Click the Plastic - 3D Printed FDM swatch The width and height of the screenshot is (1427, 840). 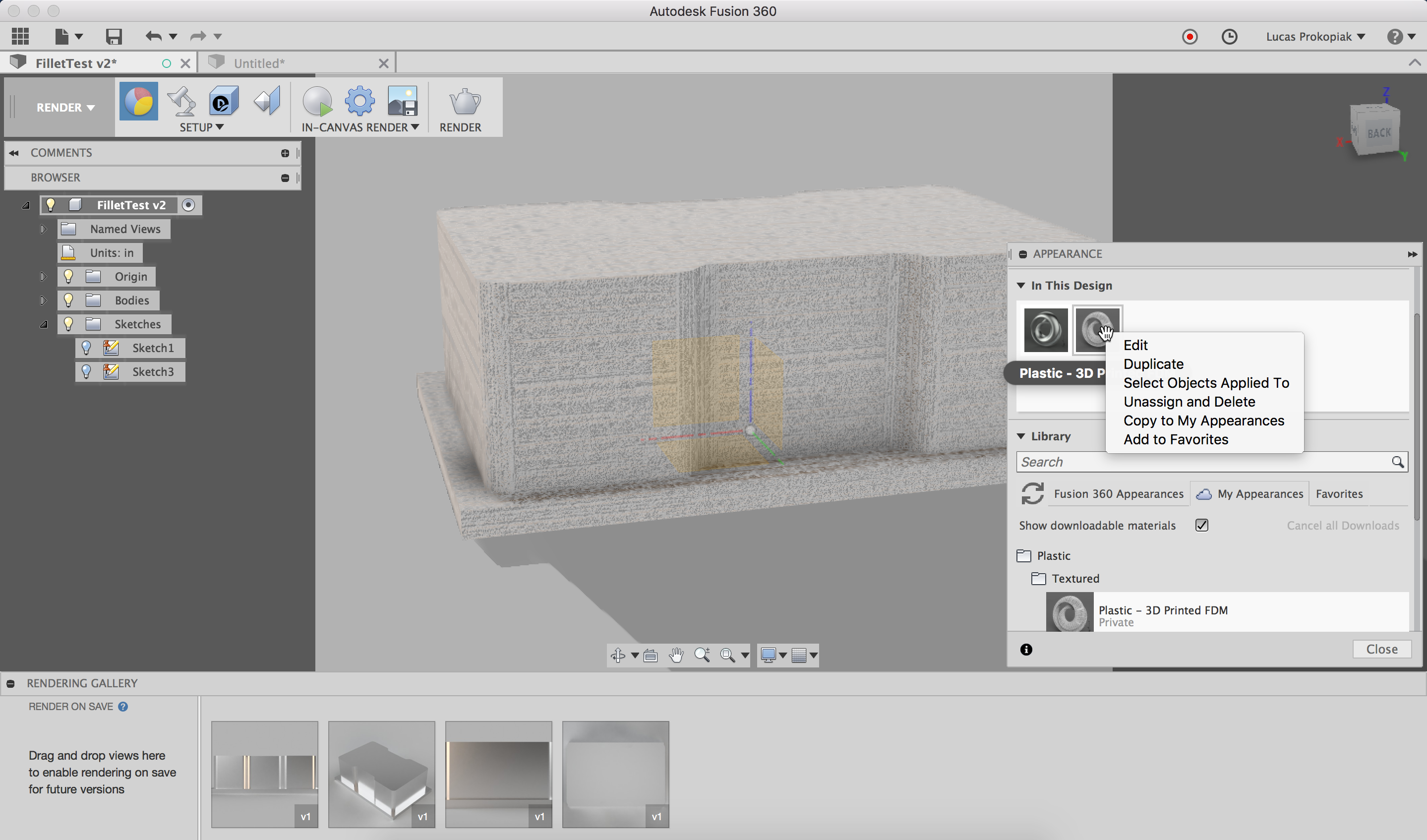point(1069,612)
